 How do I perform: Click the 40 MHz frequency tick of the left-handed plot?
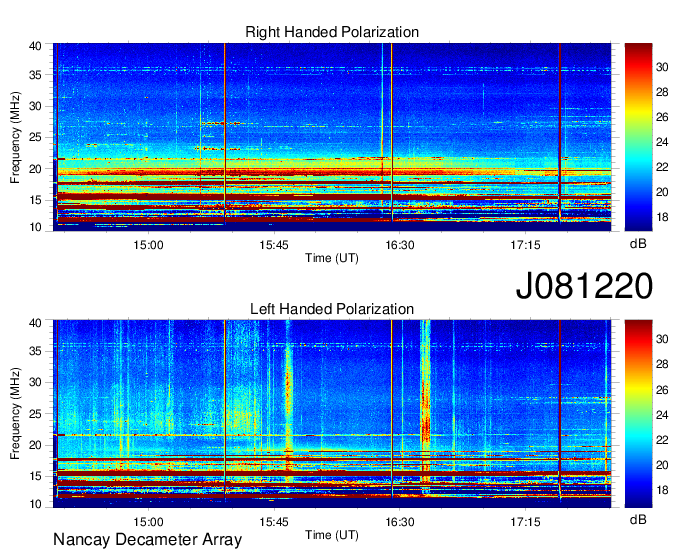click(x=35, y=323)
